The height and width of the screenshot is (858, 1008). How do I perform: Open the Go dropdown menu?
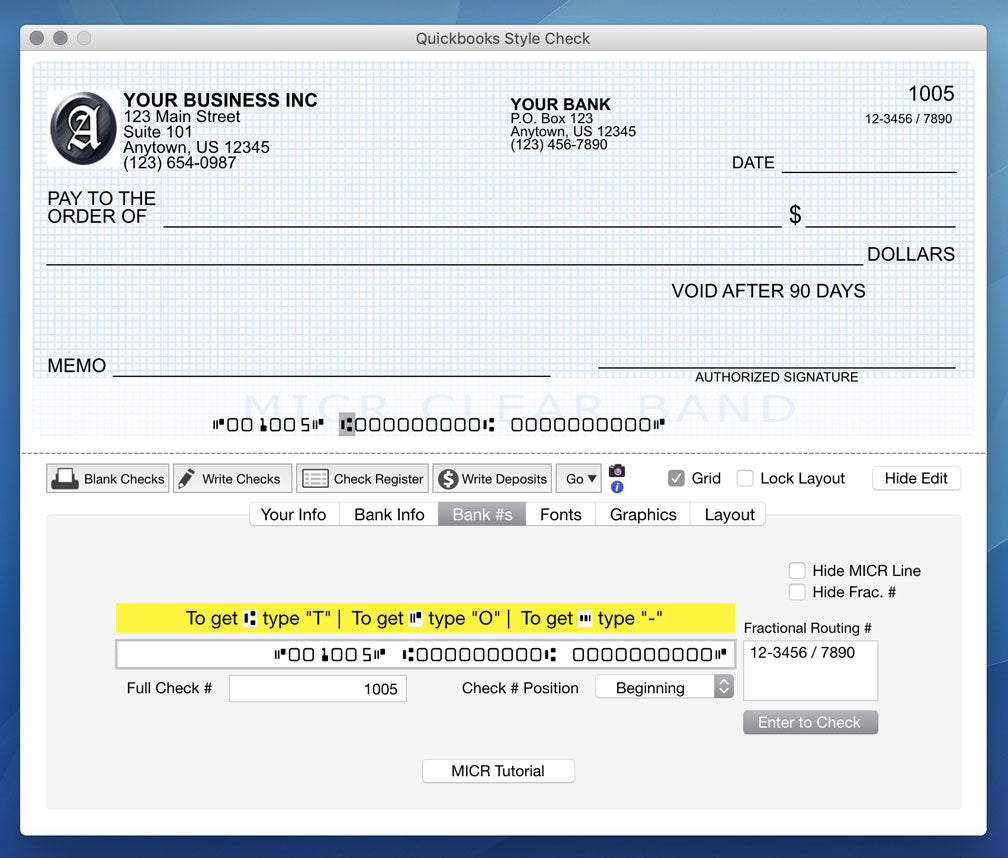click(578, 478)
